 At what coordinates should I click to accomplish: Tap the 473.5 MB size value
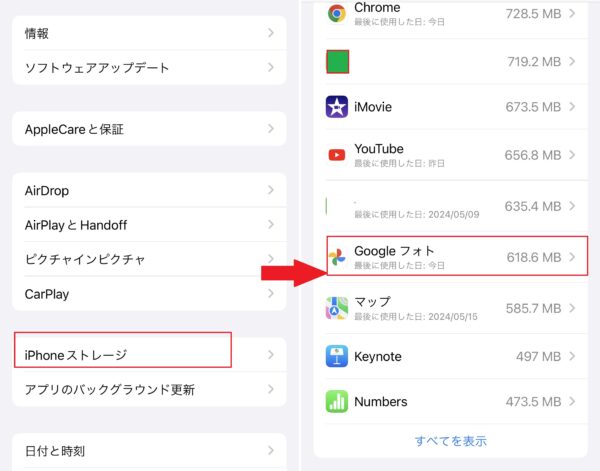coord(533,401)
